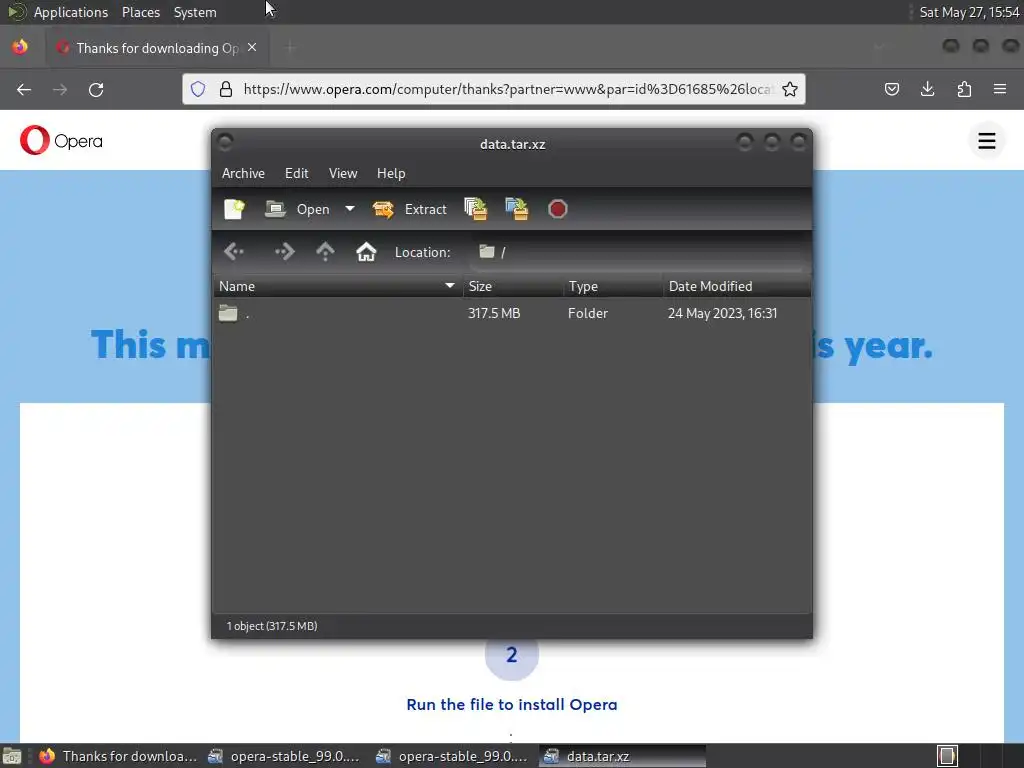Switch to Firefox 'Thanks for downloa...' taskbar item
This screenshot has width=1024, height=768.
118,756
